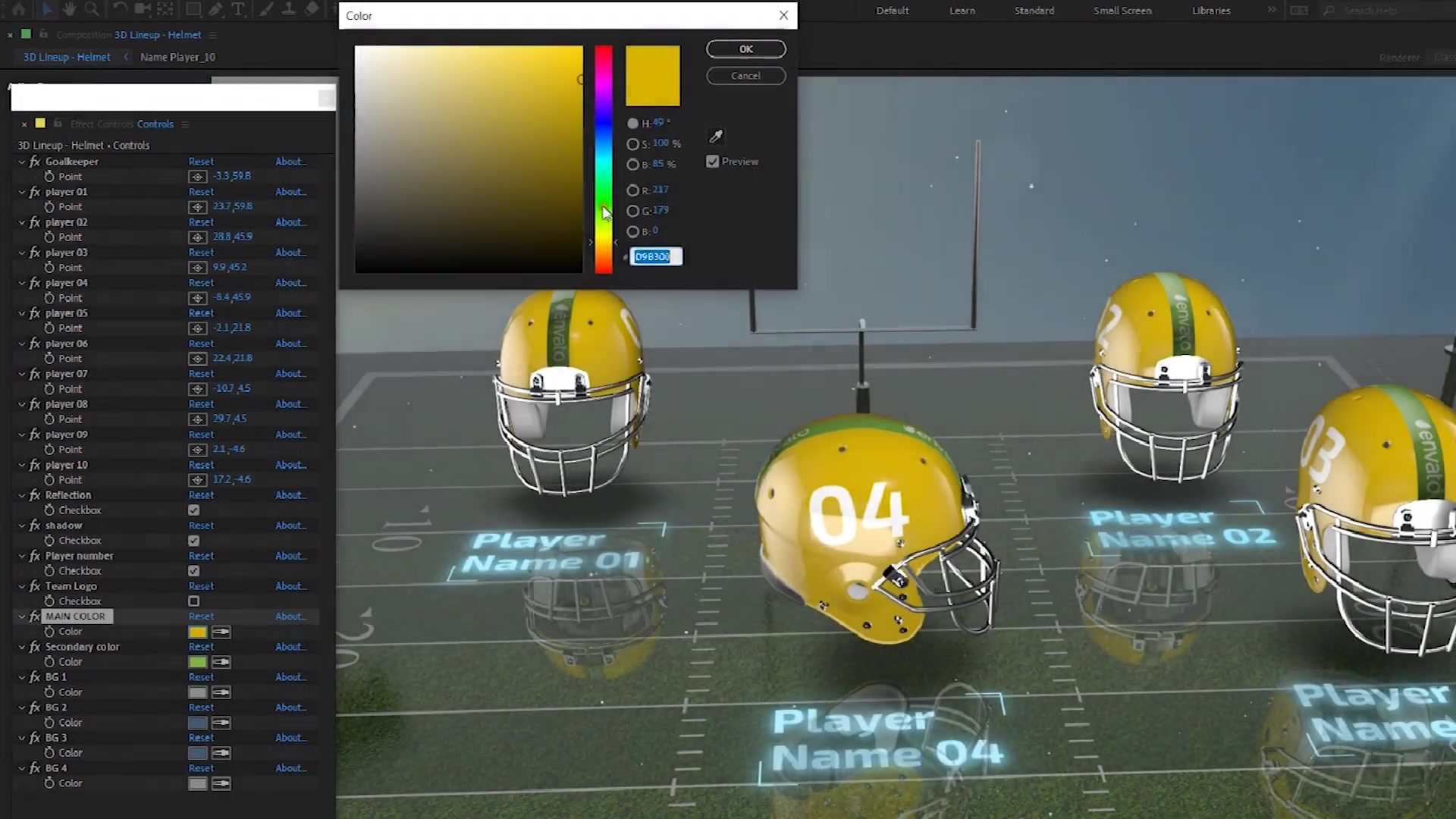Switch to the Small Screen workspace
This screenshot has height=819, width=1456.
coord(1122,11)
